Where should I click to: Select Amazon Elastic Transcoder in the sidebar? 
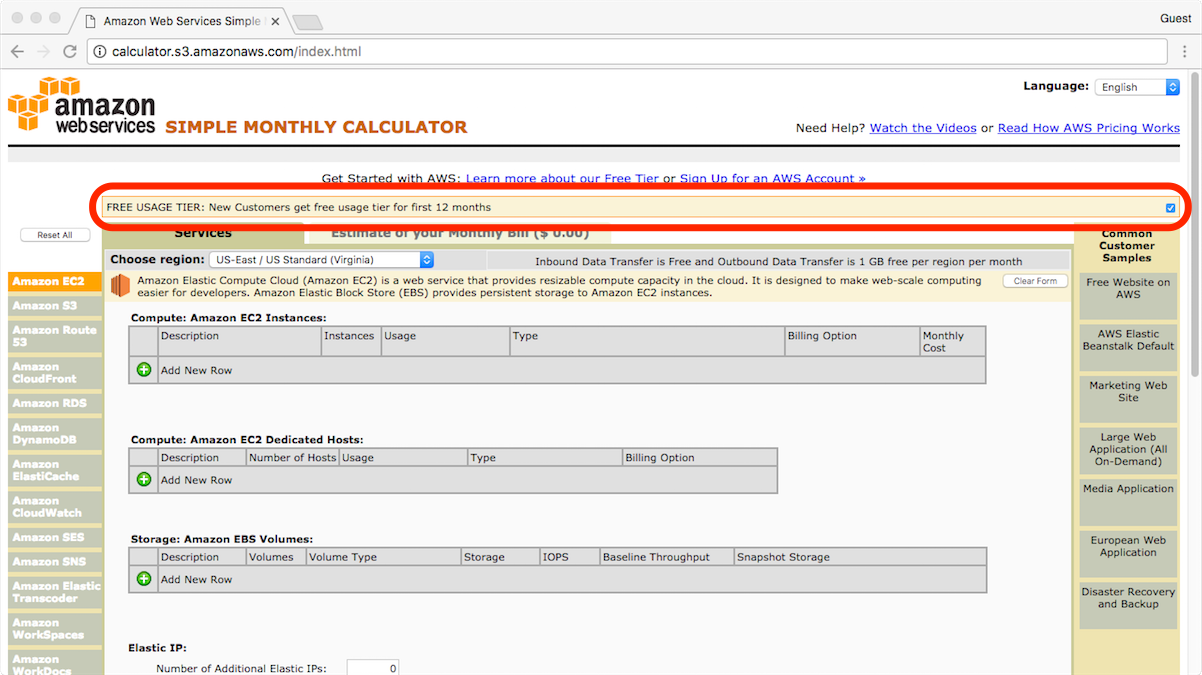coord(55,592)
